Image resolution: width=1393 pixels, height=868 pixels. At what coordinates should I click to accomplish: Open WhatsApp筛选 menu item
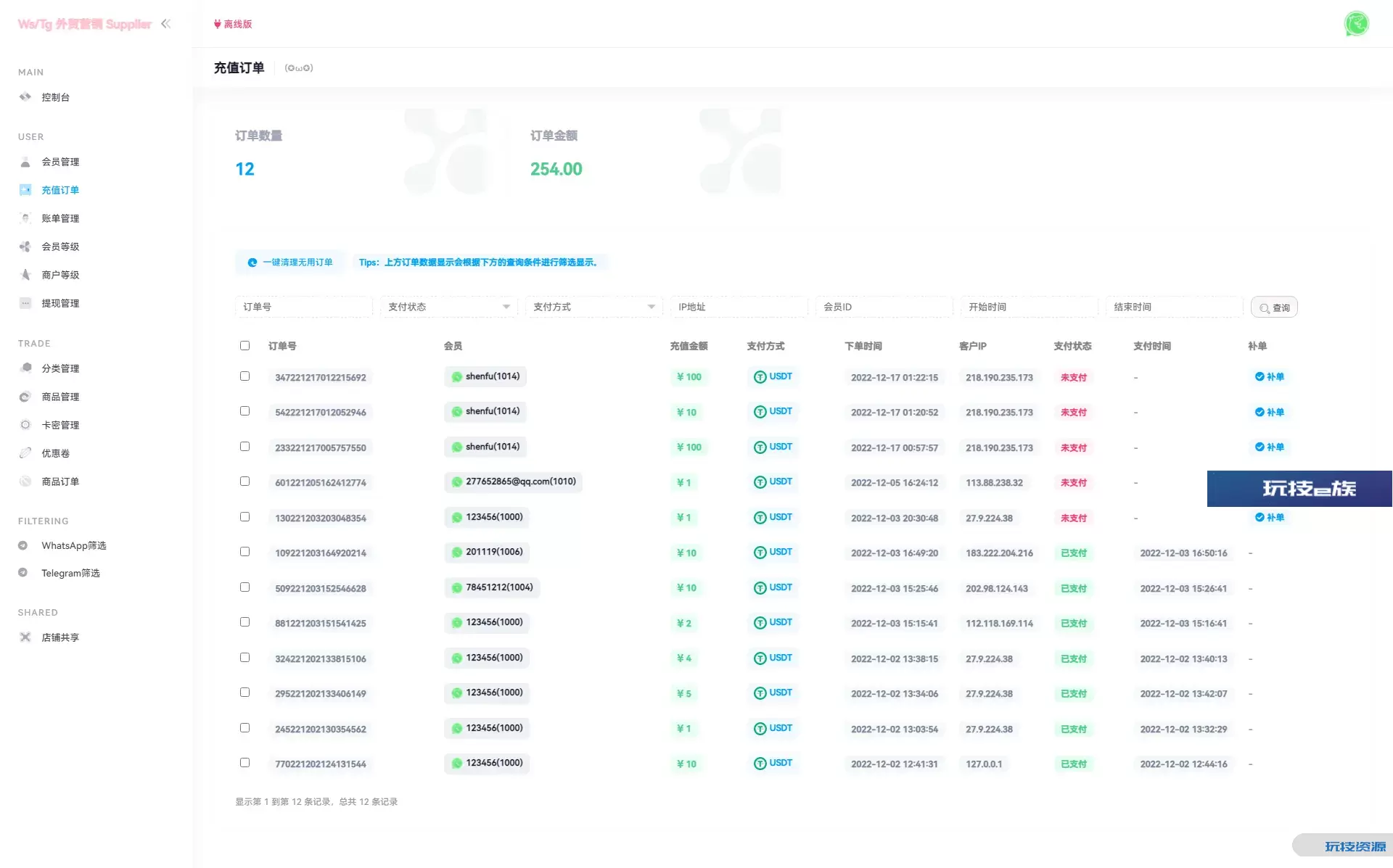pyautogui.click(x=74, y=545)
